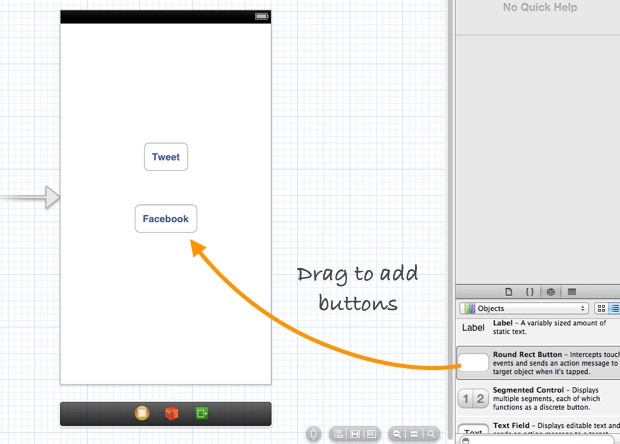Switch library to list view
Viewport: 620px width, 444px height.
(614, 309)
